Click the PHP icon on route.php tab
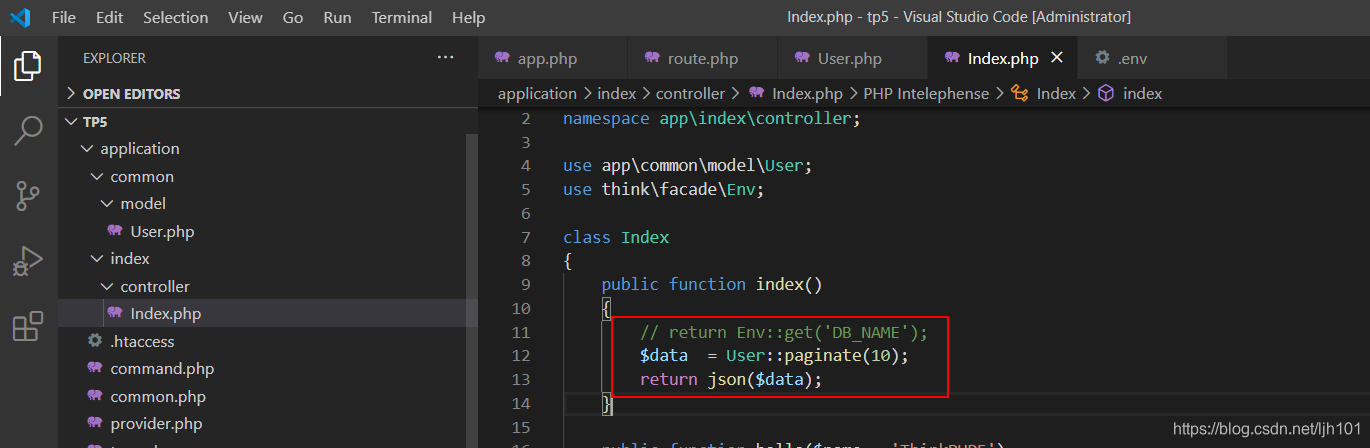This screenshot has width=1370, height=448. [x=653, y=58]
